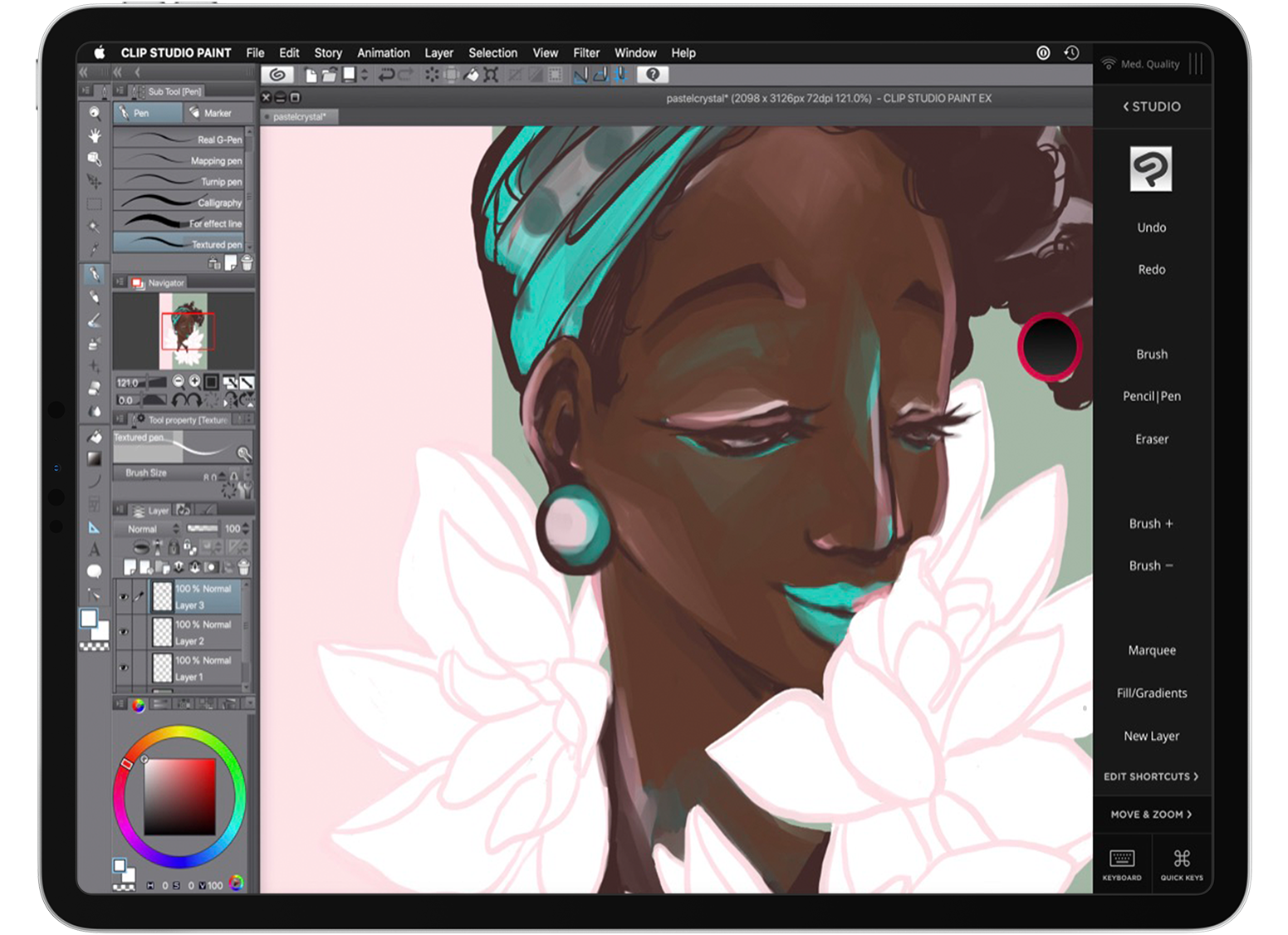Viewport: 1288px width, 935px height.
Task: Select the Auto select magic wand tool
Action: pos(95,227)
